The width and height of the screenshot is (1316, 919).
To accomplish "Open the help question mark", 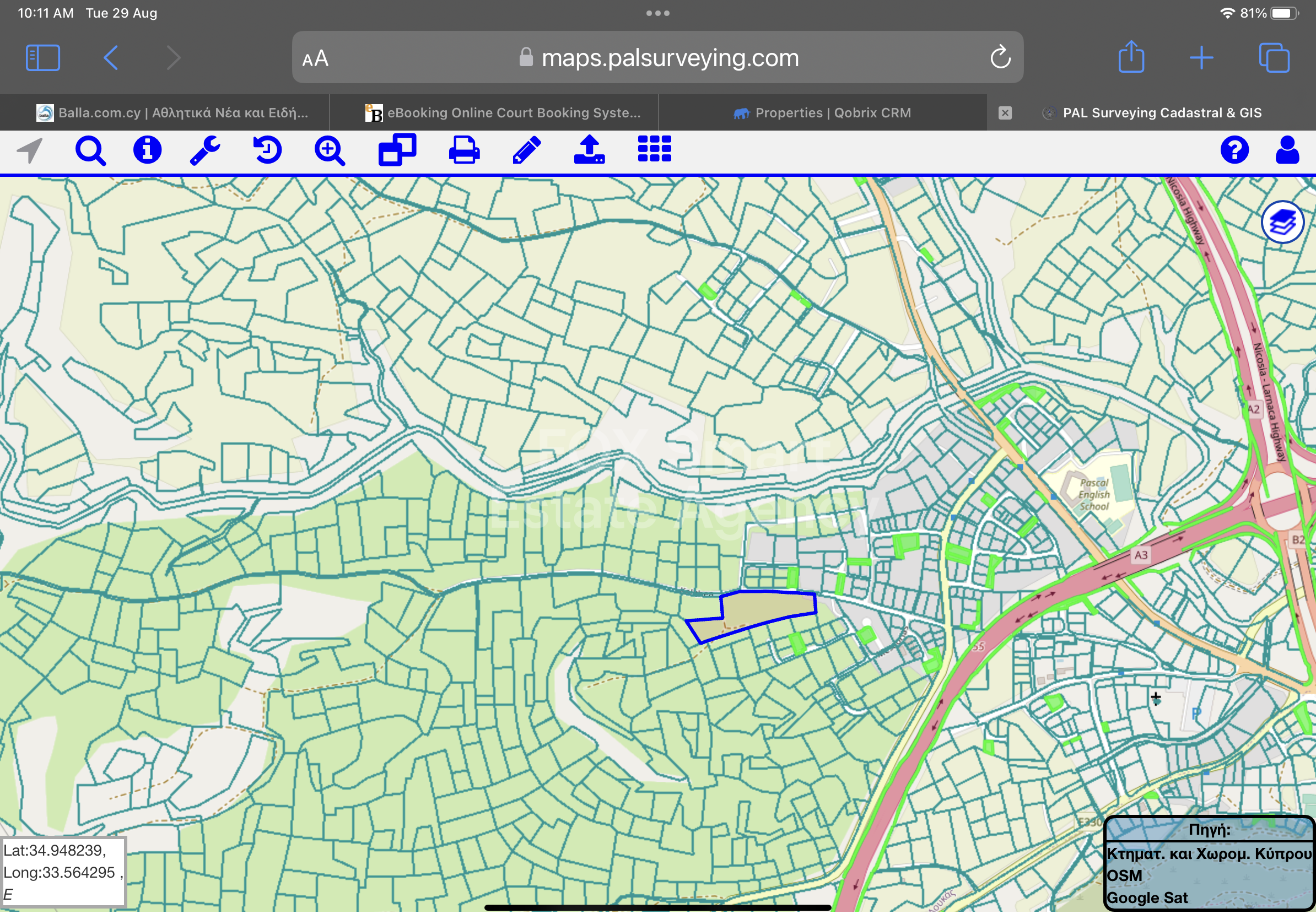I will point(1234,150).
